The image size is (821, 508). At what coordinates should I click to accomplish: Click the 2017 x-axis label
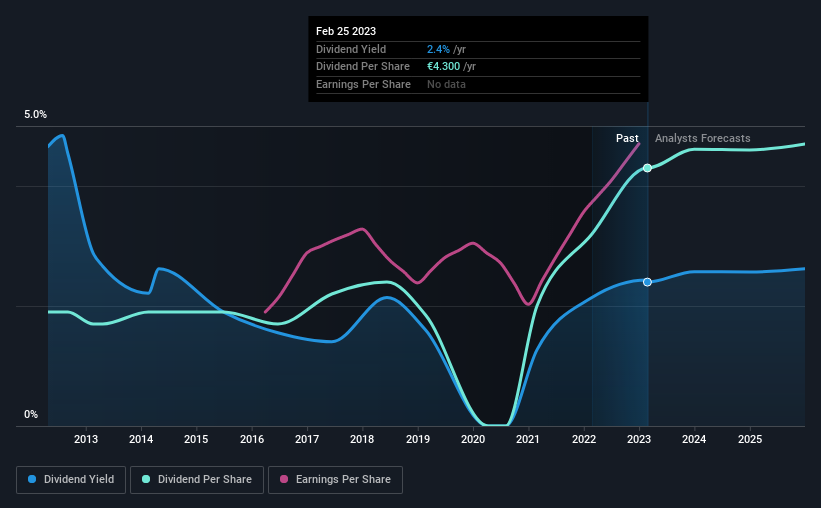pos(307,439)
